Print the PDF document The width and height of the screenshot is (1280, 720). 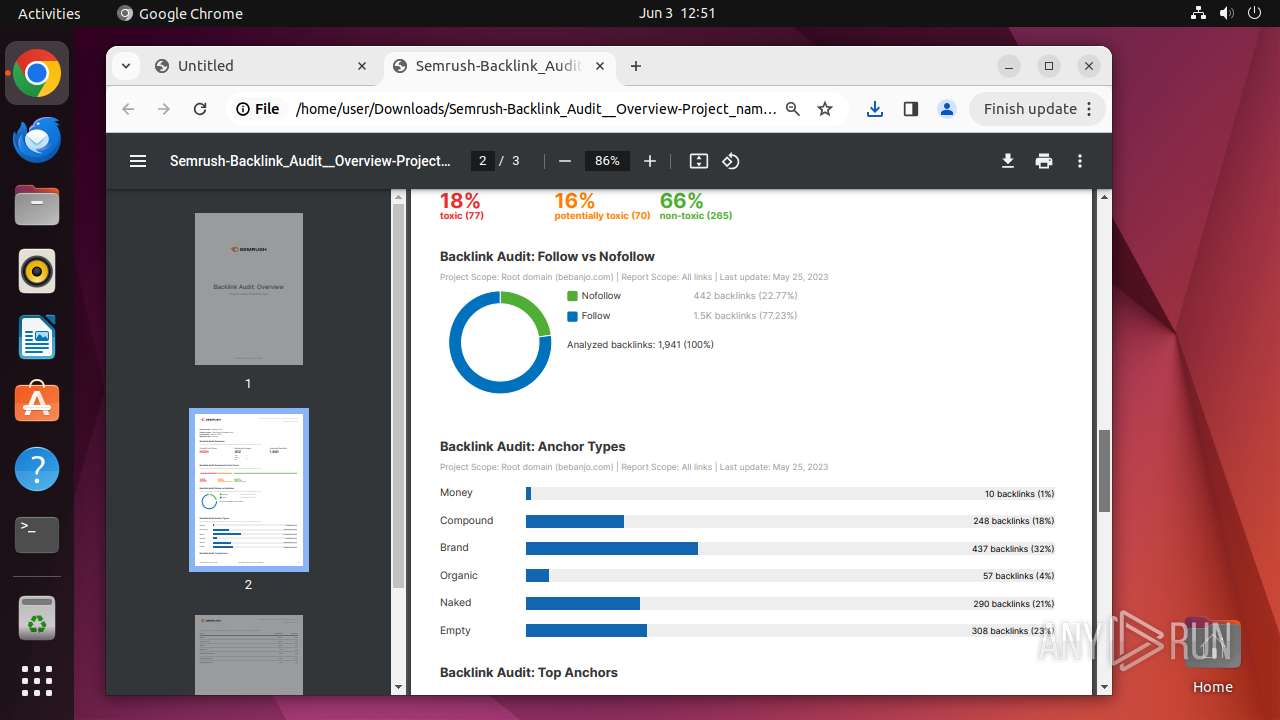point(1044,161)
